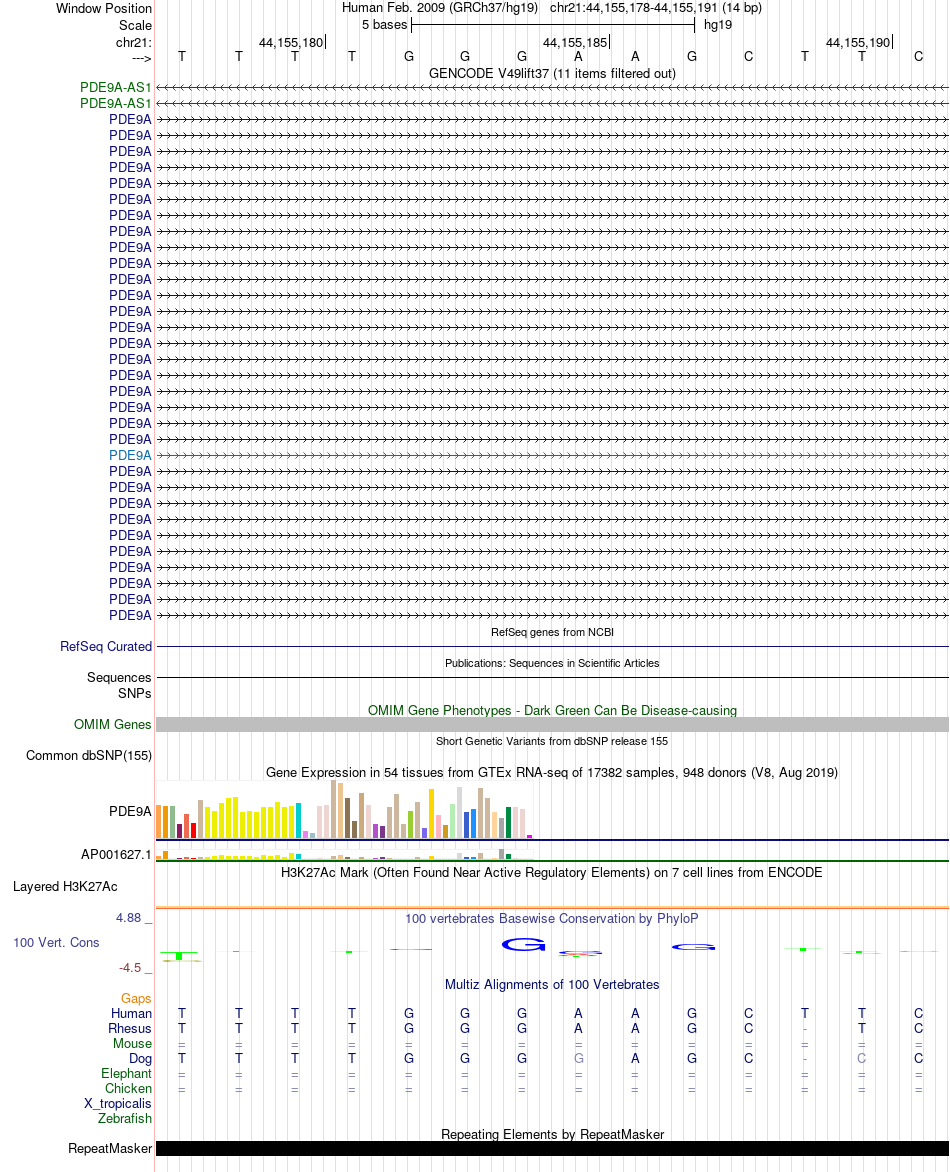This screenshot has height=1172, width=950.
Task: Click the gray G in the Dog alignment row
Action: point(579,1058)
